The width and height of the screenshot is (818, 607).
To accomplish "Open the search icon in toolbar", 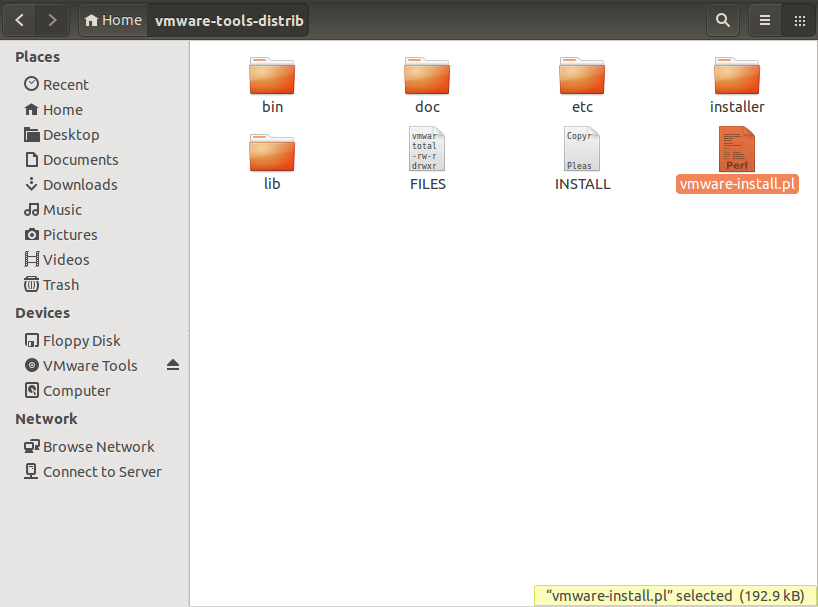I will (723, 20).
